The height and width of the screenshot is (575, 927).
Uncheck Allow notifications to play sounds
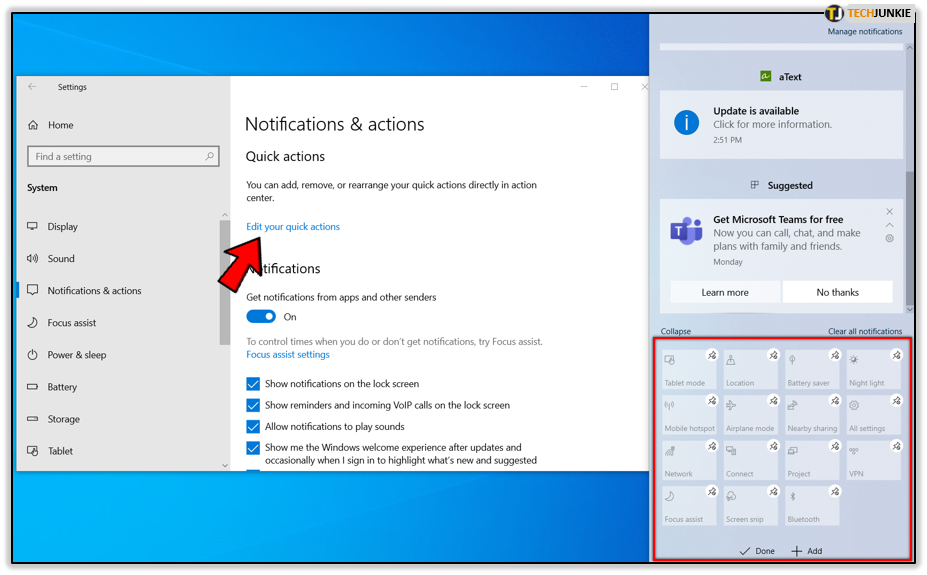click(253, 427)
